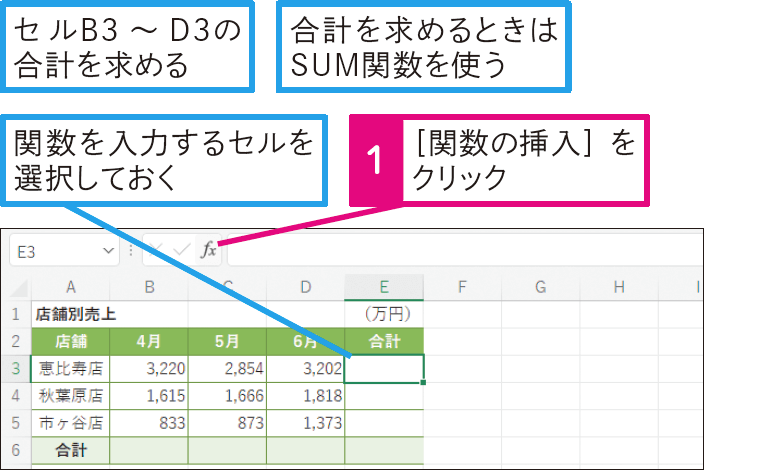Select column G header
Screen dimensions: 783x470
click(x=541, y=287)
